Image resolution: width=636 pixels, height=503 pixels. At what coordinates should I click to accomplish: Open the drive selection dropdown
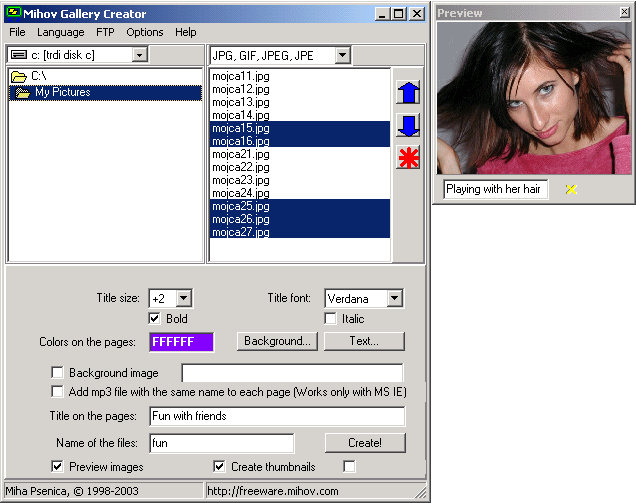[x=139, y=55]
